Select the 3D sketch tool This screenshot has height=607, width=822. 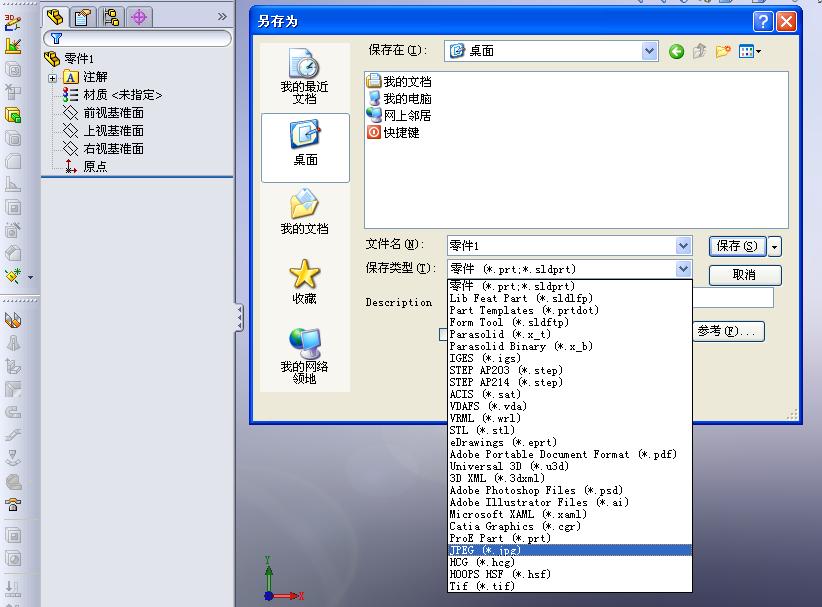13,23
